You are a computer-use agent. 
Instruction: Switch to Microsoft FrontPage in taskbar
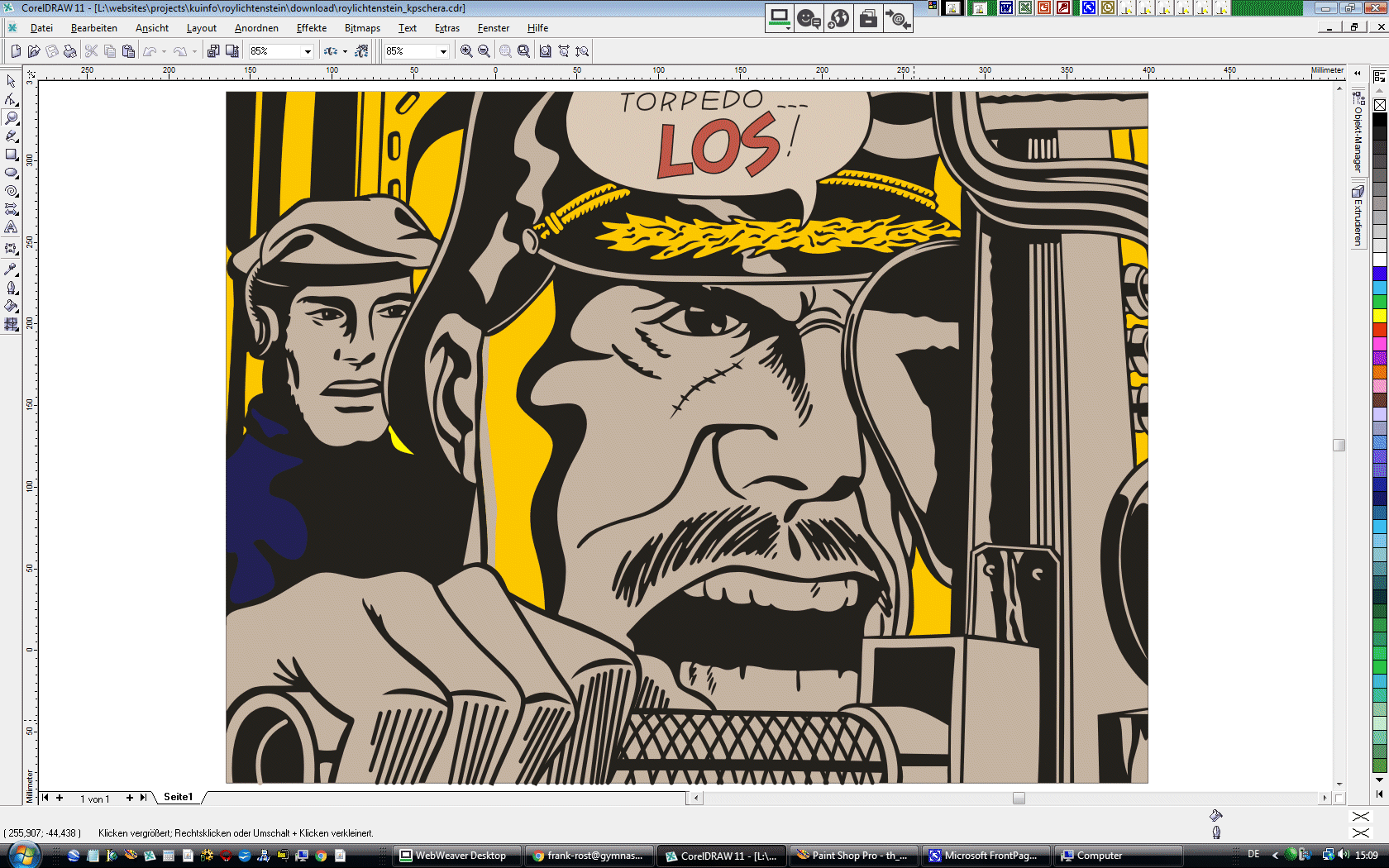(985, 856)
